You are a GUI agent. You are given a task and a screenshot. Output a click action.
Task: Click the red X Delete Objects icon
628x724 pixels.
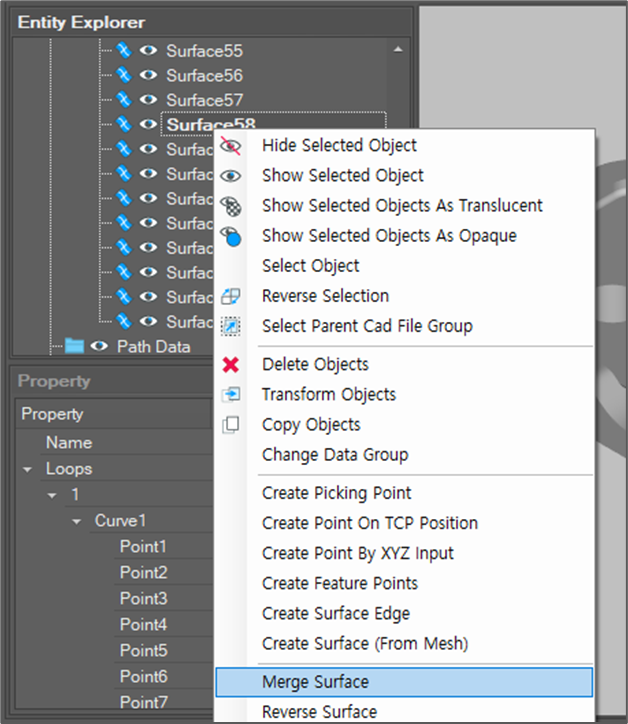point(231,365)
